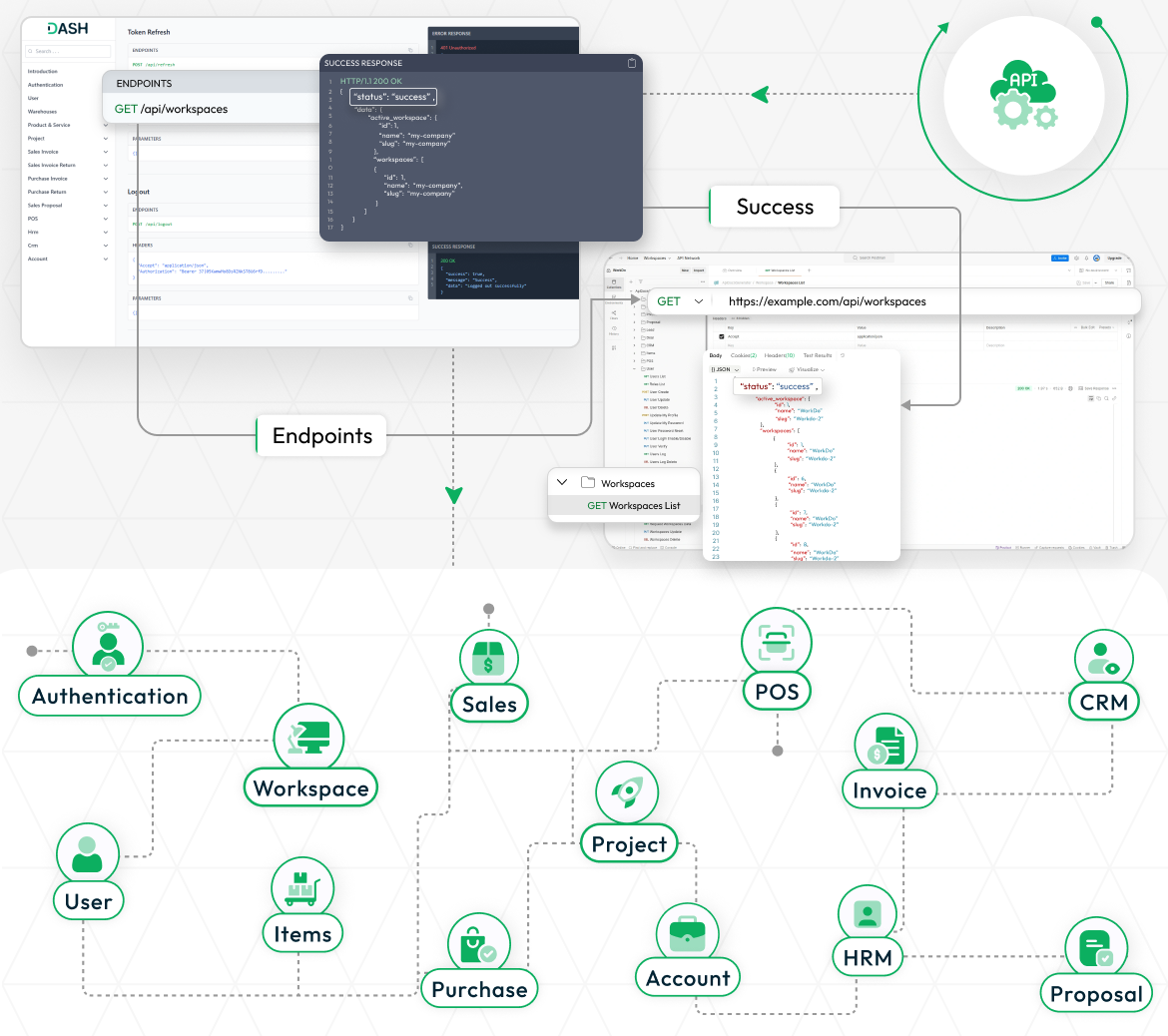The image size is (1168, 1036).
Task: Click the API cloud gears icon
Action: 1023,96
